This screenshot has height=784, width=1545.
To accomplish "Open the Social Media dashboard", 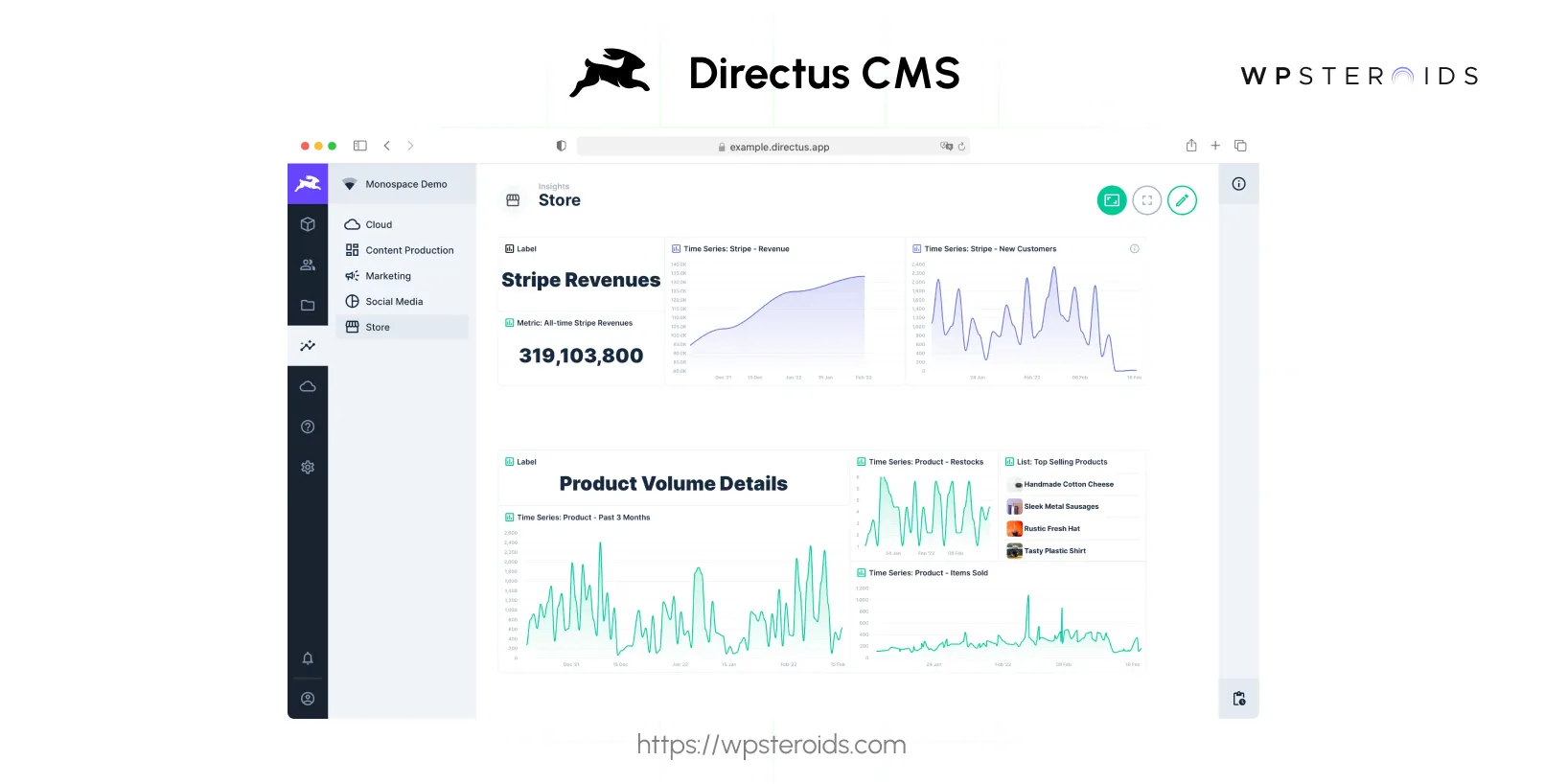I will 403,301.
